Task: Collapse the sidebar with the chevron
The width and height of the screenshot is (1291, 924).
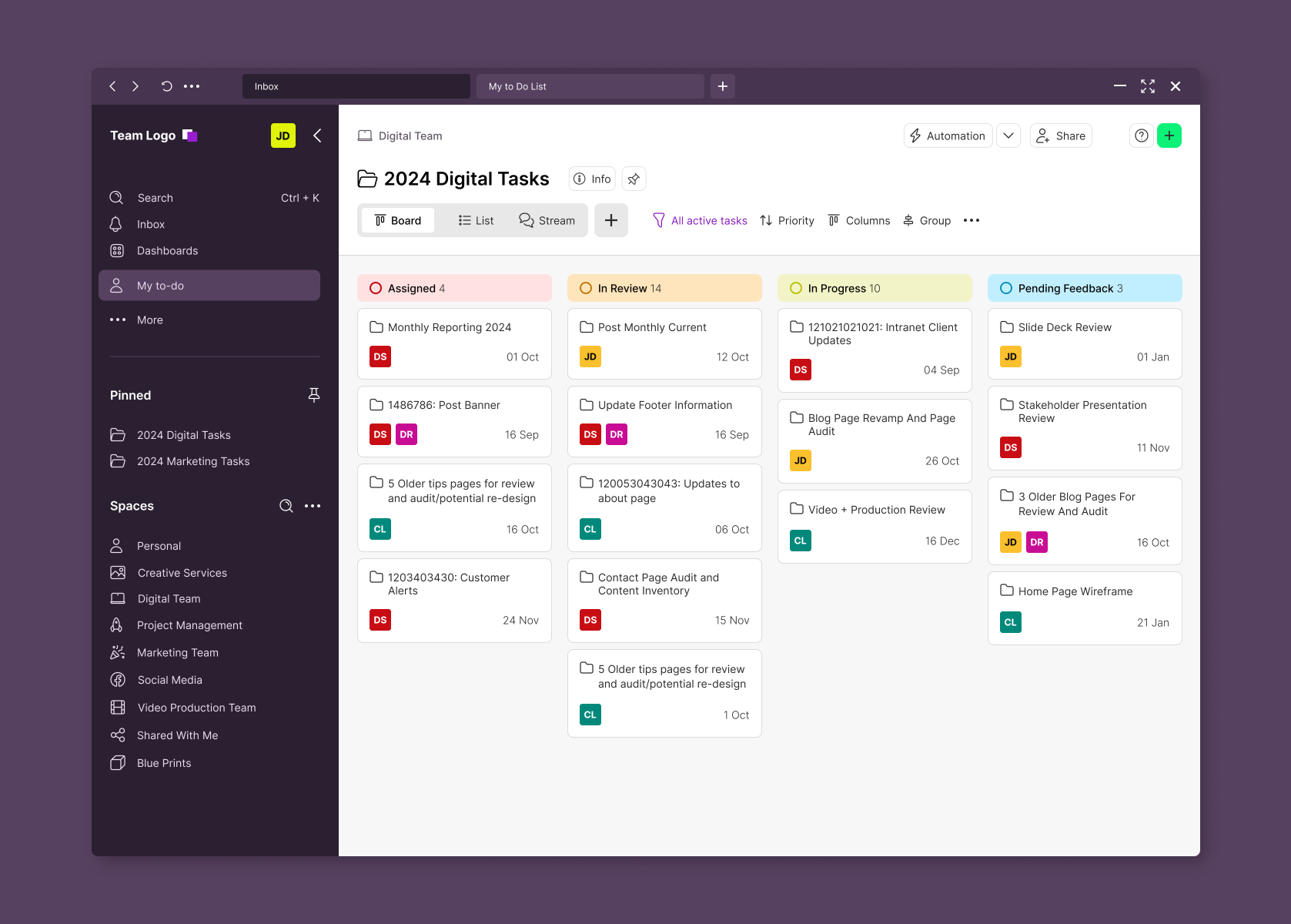Action: 317,135
